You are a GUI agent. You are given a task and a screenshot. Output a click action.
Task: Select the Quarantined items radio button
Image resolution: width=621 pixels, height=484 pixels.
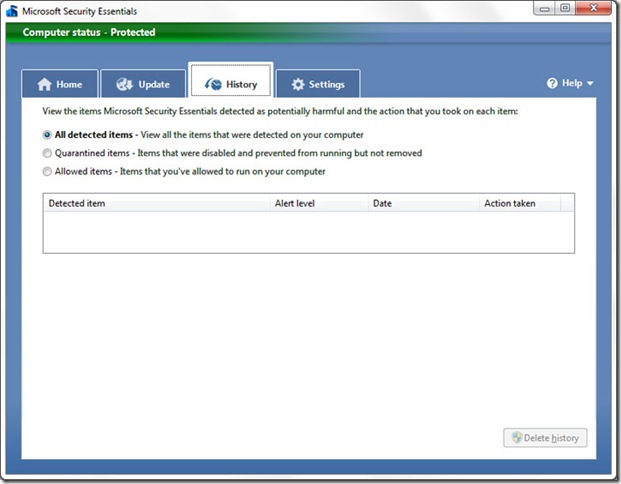click(x=47, y=153)
